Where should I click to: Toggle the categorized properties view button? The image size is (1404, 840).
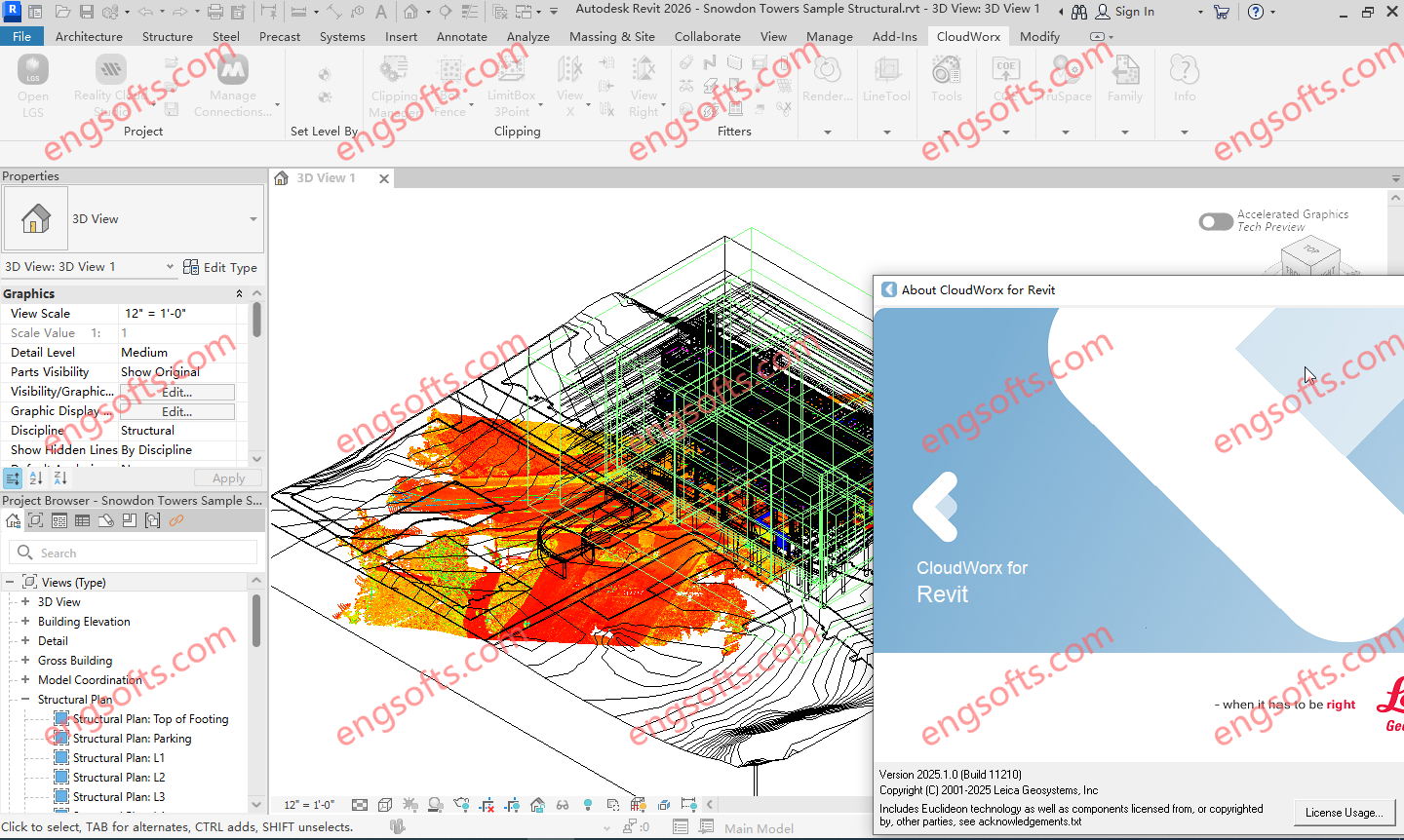coord(13,477)
